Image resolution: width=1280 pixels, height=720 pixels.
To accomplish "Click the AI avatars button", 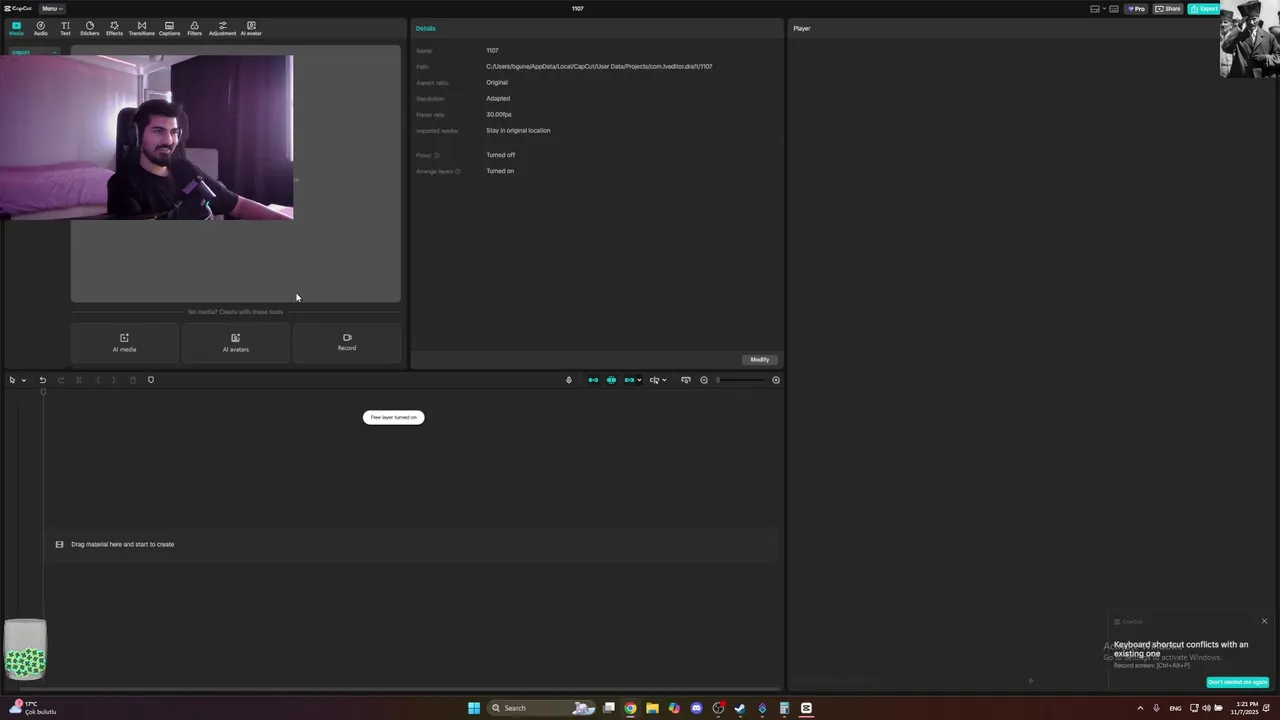I will click(x=236, y=342).
